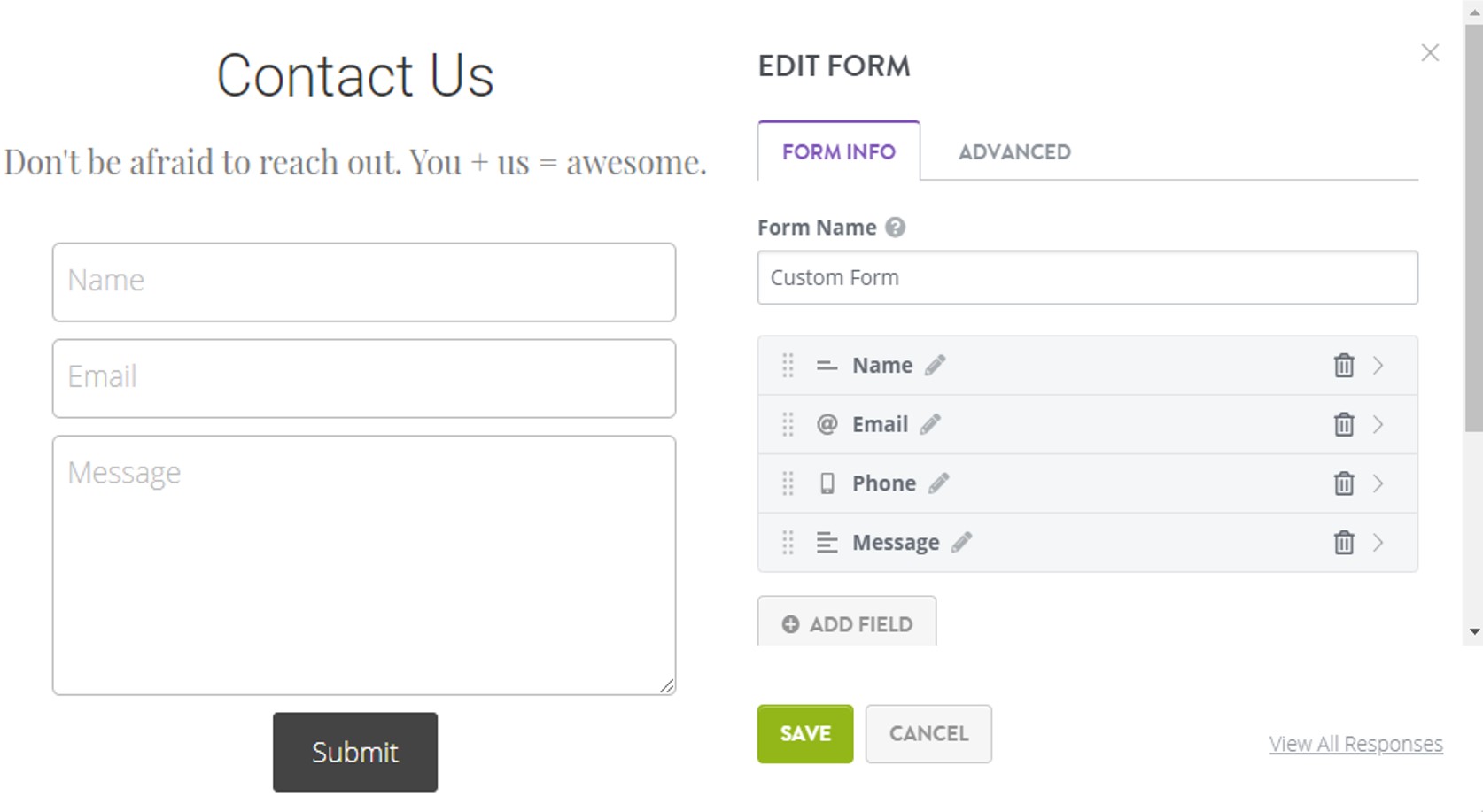Delete the Message field using trash icon
The height and width of the screenshot is (812, 1483).
coord(1343,543)
